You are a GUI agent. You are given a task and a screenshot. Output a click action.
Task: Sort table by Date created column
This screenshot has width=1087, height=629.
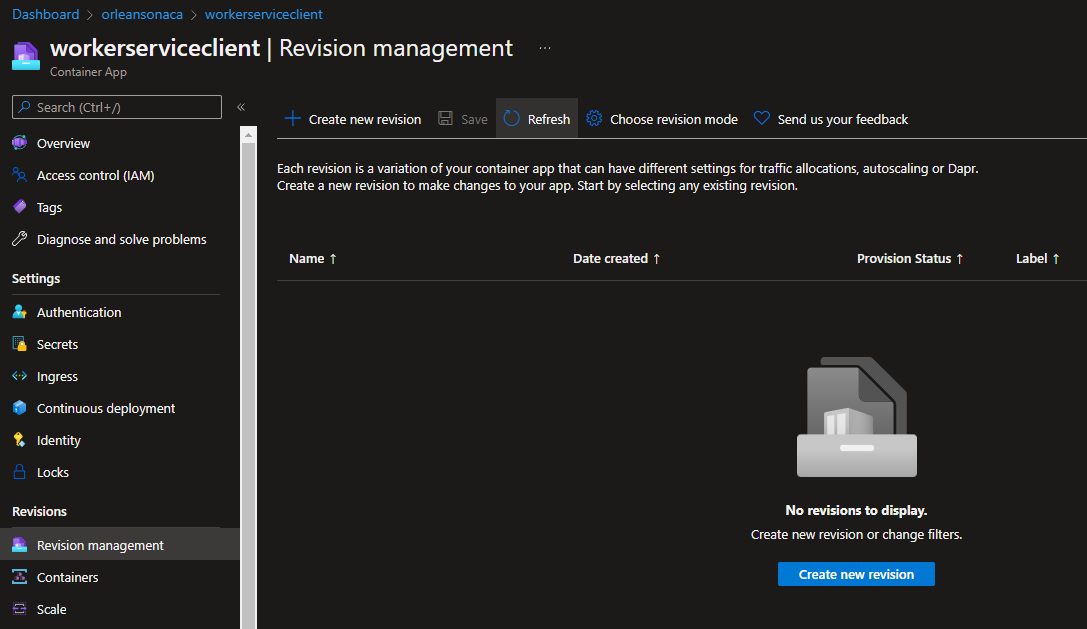pyautogui.click(x=616, y=259)
